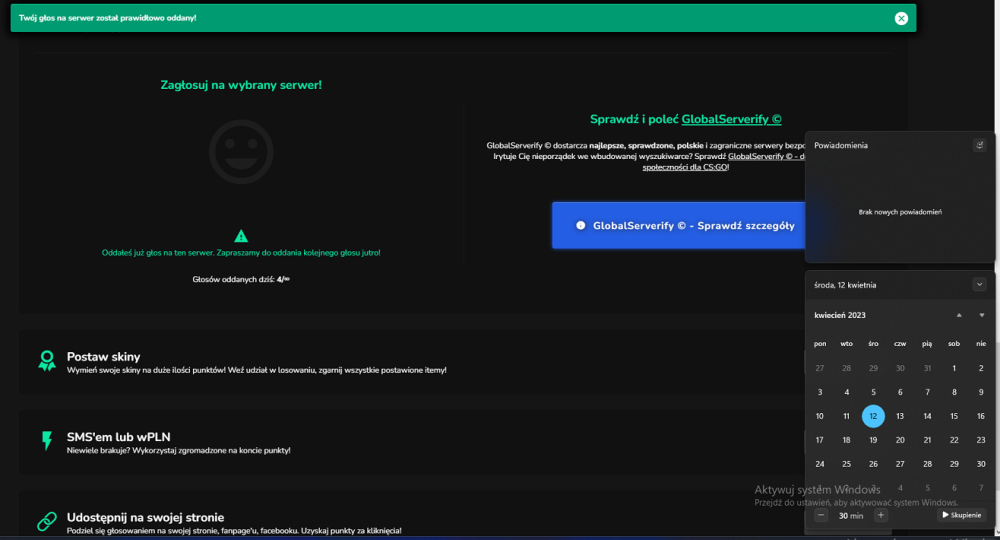This screenshot has width=1000, height=540.
Task: Click GlobalServerify © - Sprawdź szczegóły button
Action: 679,225
